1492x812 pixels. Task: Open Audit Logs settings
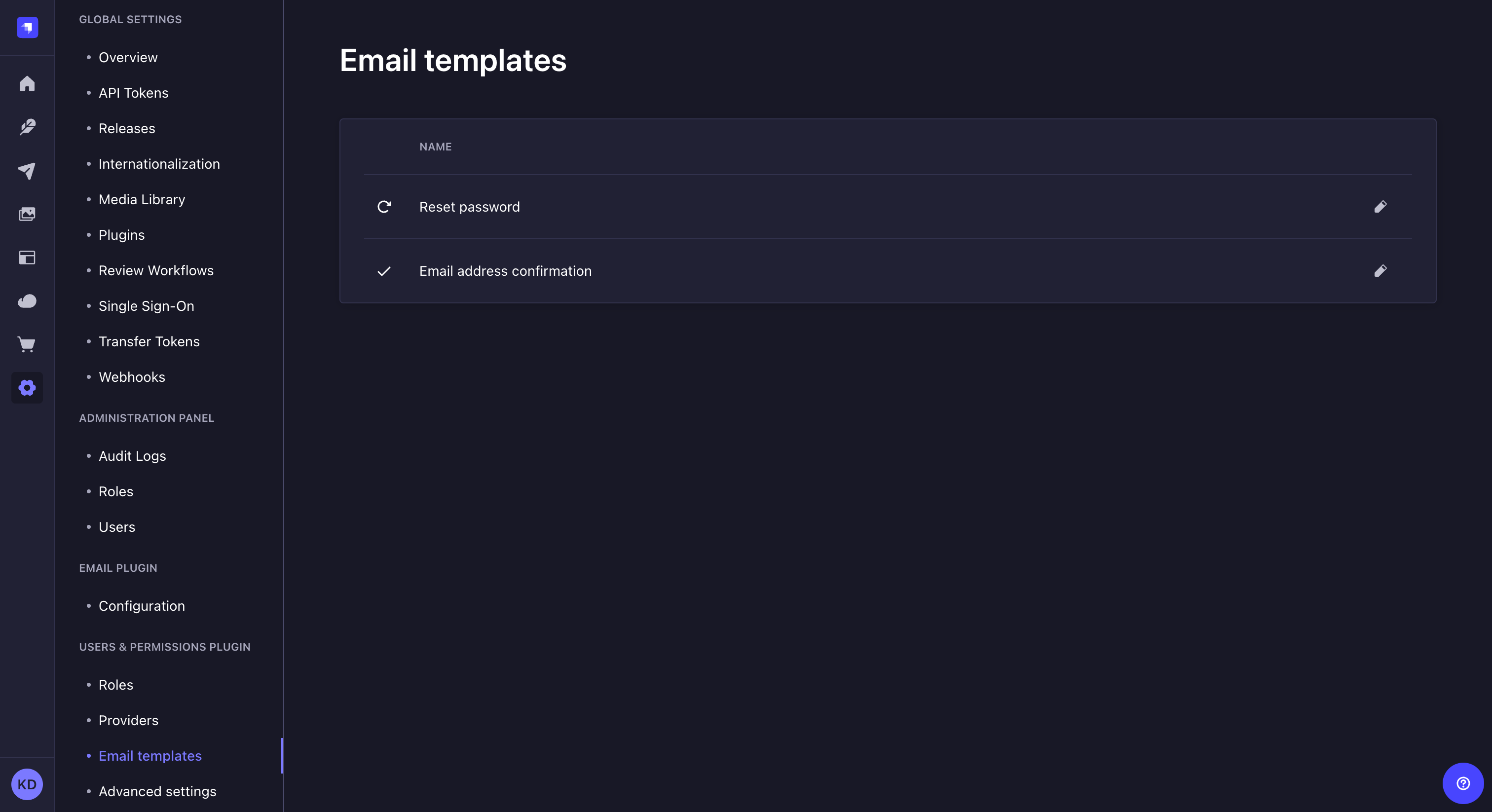[x=132, y=456]
